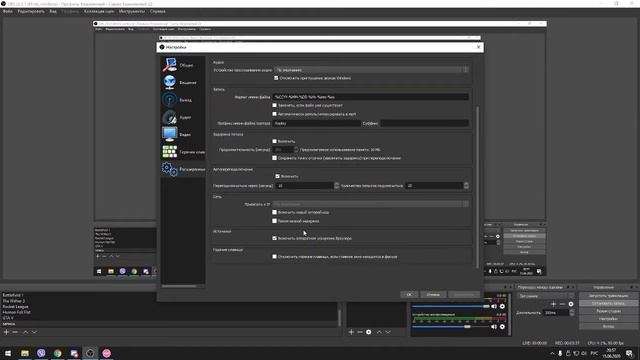Viewport: 640px width, 360px height.
Task: Enable low latency mode checkbox
Action: pos(274,221)
